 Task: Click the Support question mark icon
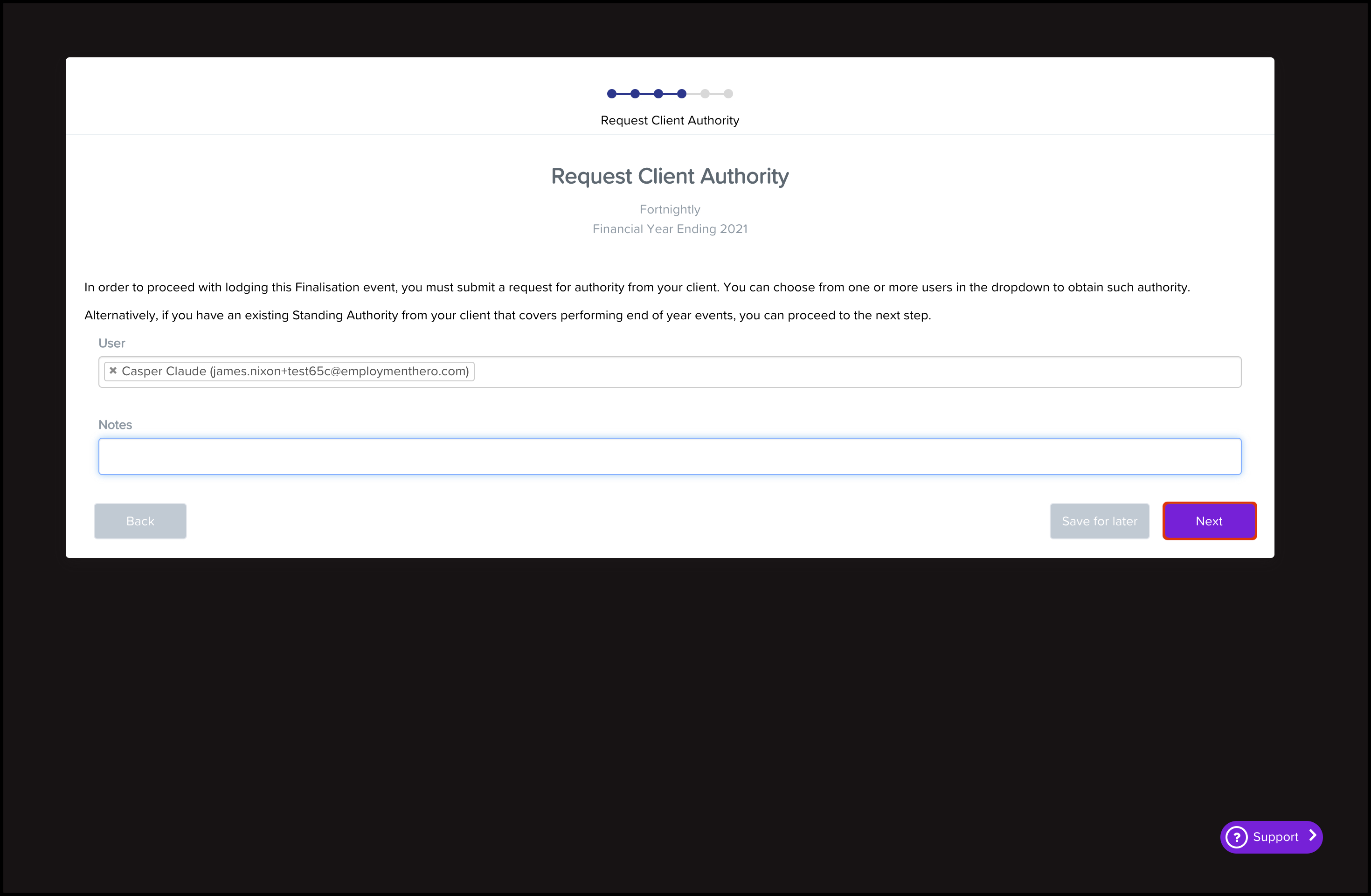point(1236,837)
